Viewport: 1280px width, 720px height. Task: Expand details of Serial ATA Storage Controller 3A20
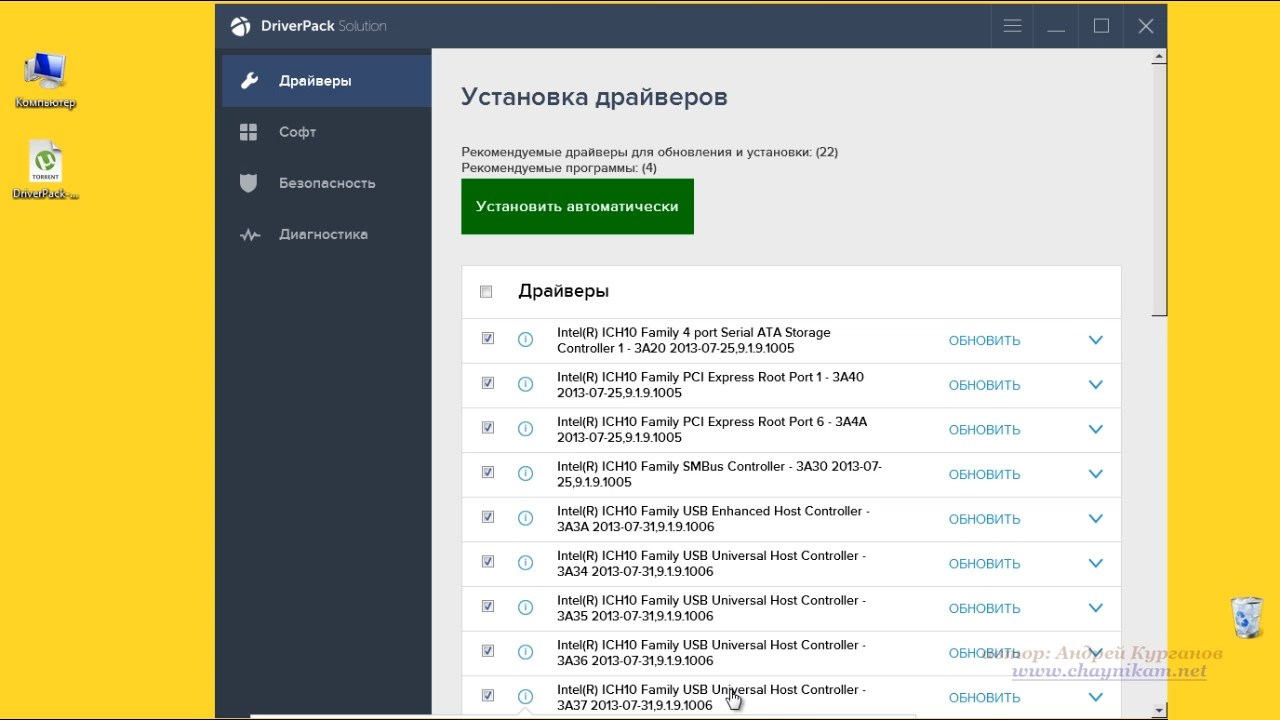point(1095,340)
